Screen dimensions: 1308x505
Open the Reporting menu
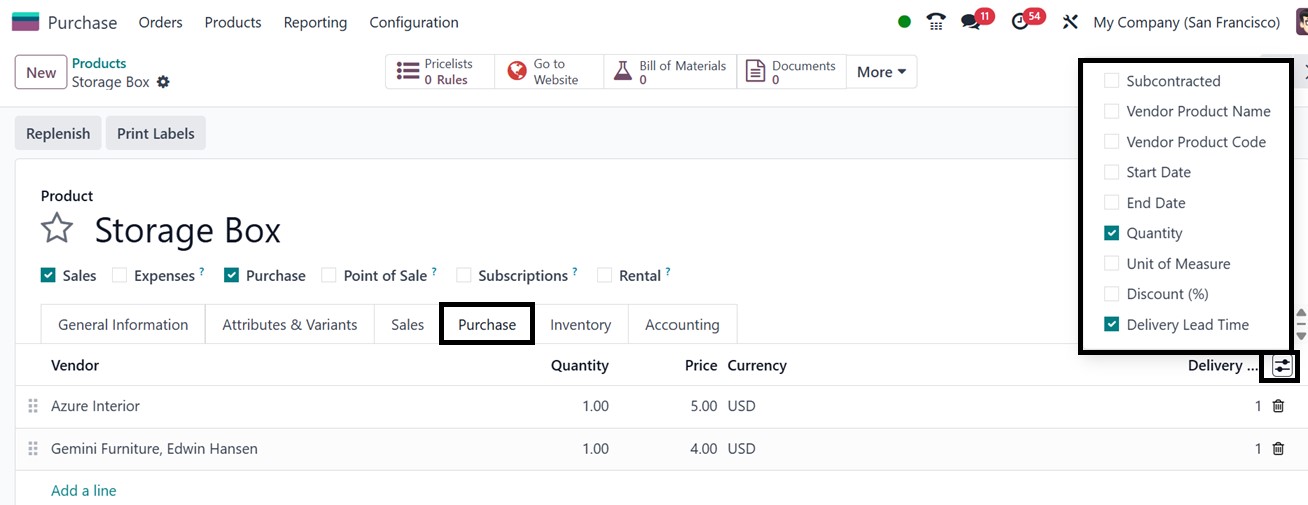pos(315,22)
